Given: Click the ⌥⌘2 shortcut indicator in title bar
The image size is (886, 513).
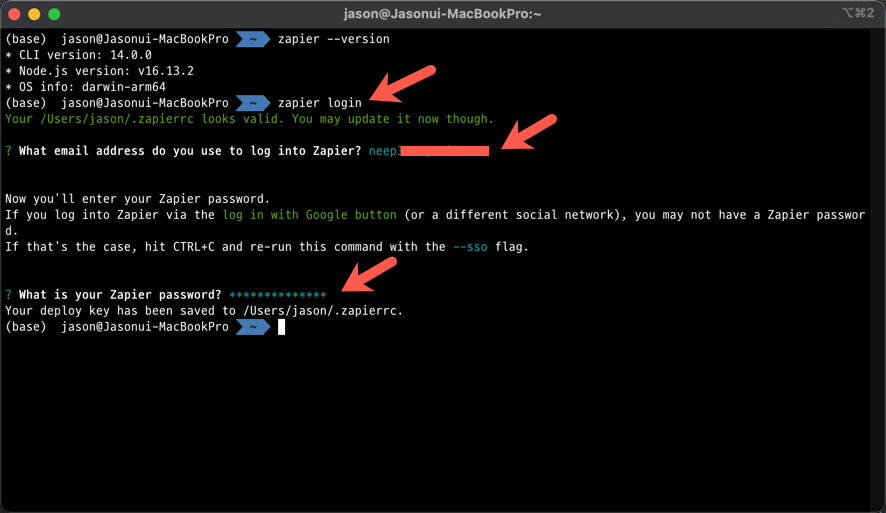Looking at the screenshot, I should point(858,12).
